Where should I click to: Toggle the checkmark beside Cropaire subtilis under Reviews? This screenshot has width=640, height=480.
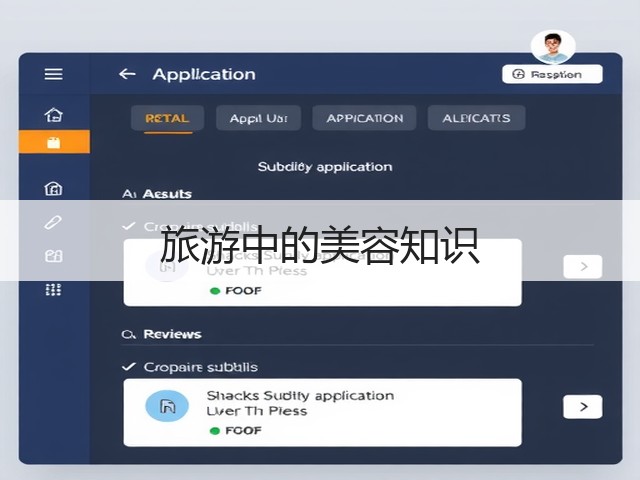pos(129,367)
